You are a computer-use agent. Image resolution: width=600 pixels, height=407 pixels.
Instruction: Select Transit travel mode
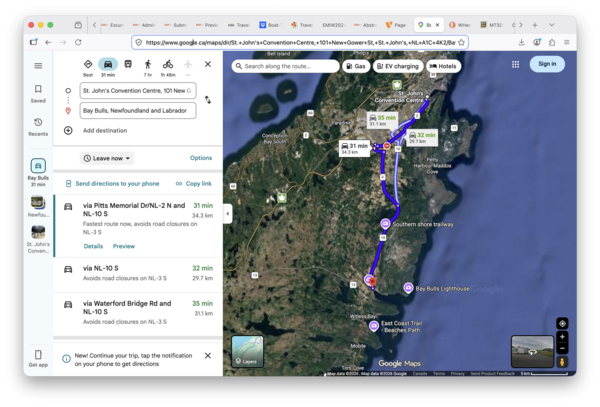click(128, 64)
